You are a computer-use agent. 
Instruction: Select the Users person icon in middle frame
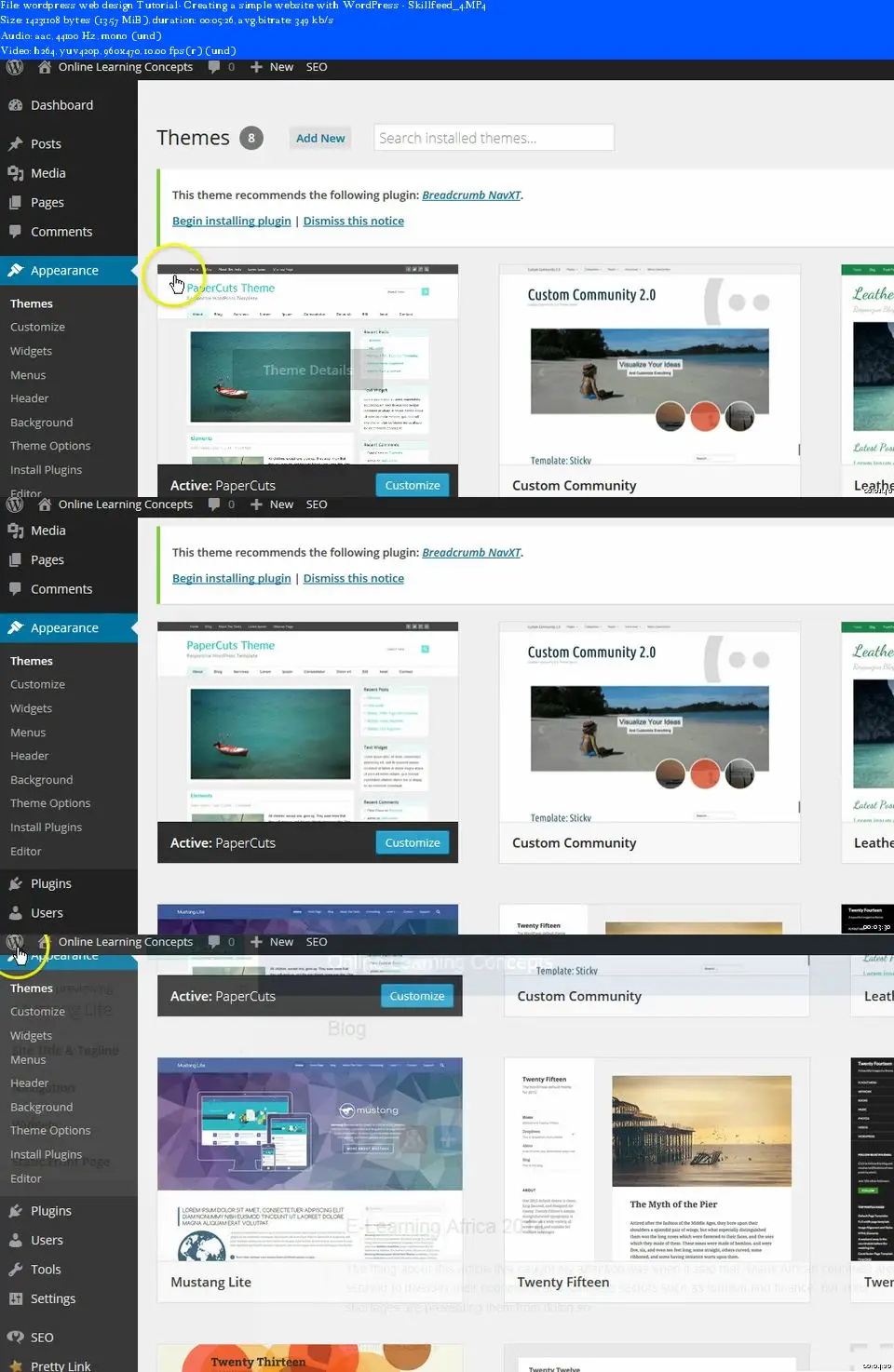[15, 913]
